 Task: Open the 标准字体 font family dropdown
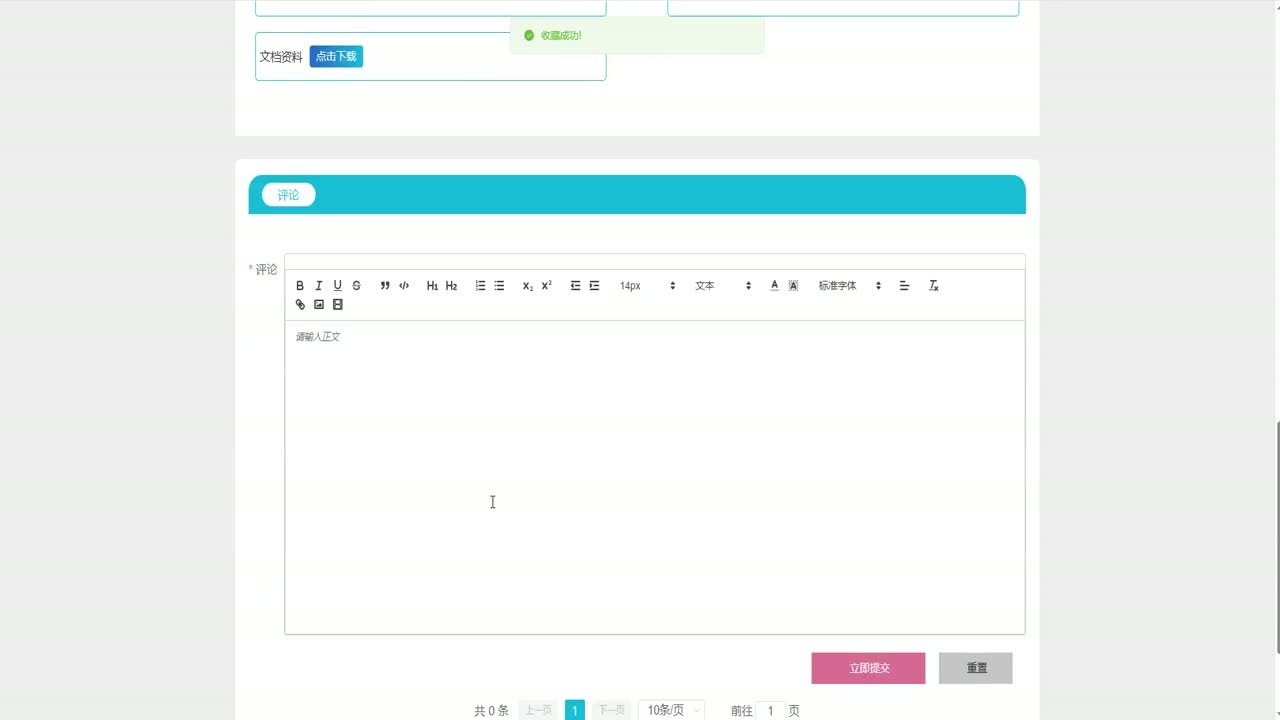pyautogui.click(x=850, y=286)
